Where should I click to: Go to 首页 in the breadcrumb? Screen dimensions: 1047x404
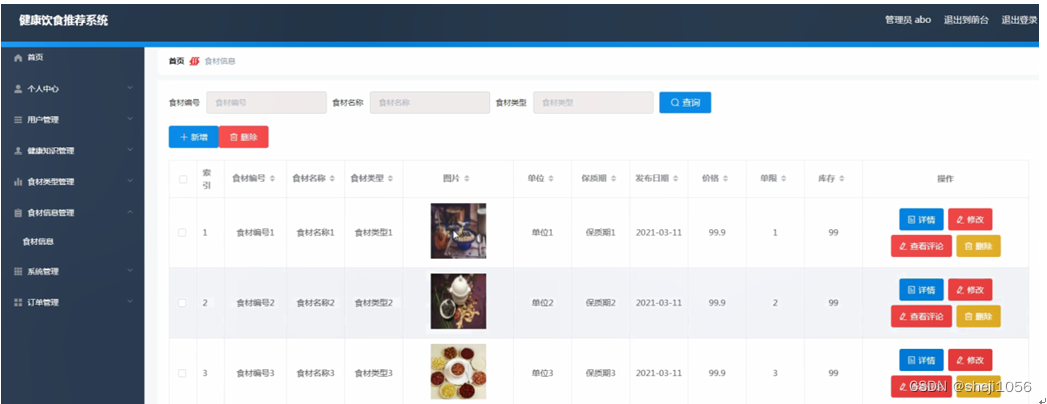pos(176,61)
